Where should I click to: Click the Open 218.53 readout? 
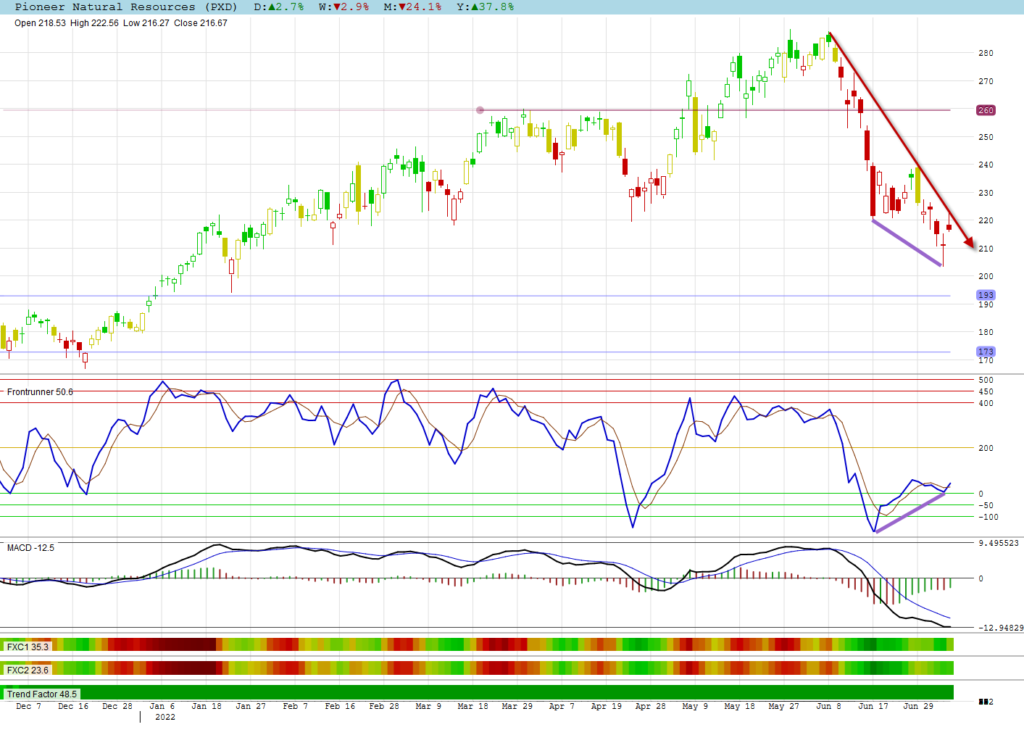[x=40, y=23]
